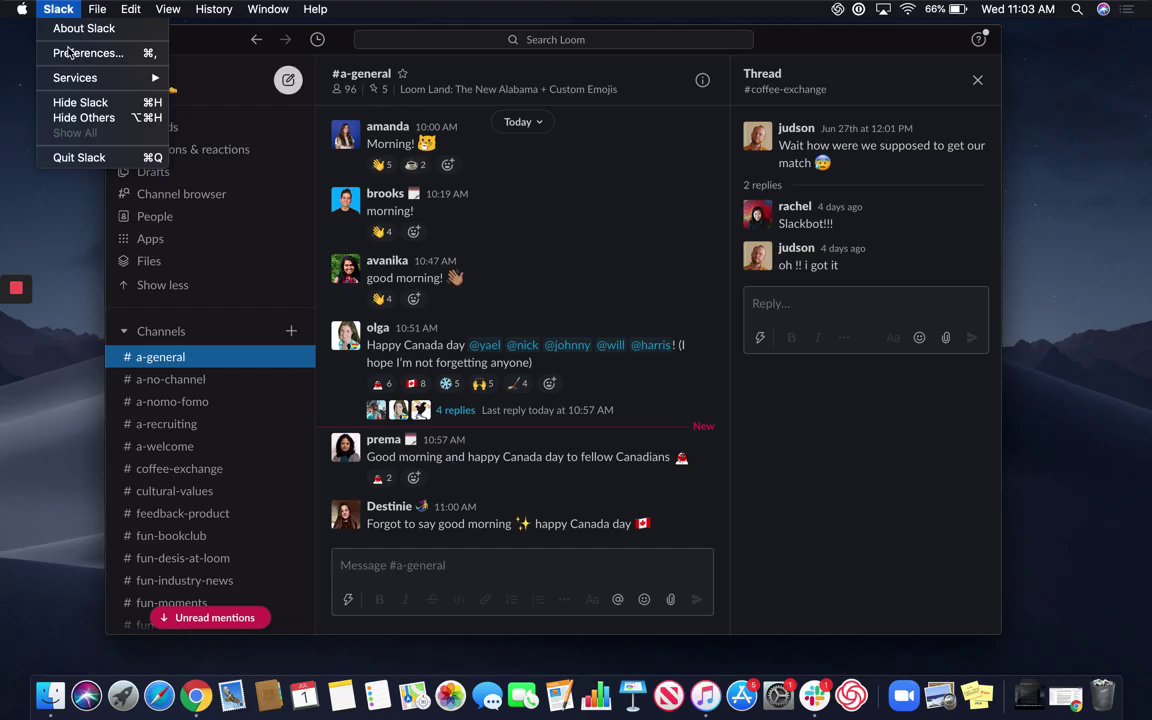Open the History menu
Viewport: 1152px width, 720px height.
214,9
